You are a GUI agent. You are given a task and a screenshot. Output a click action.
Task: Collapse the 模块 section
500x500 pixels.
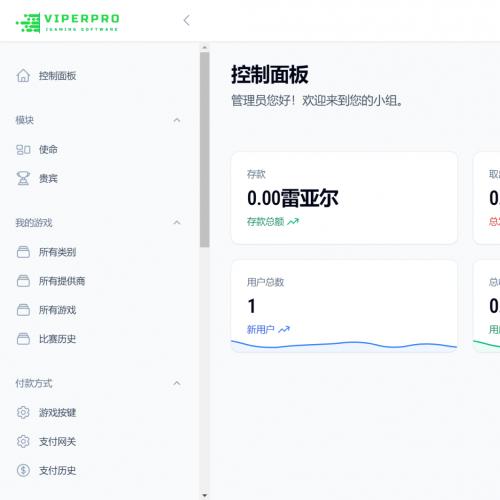177,120
